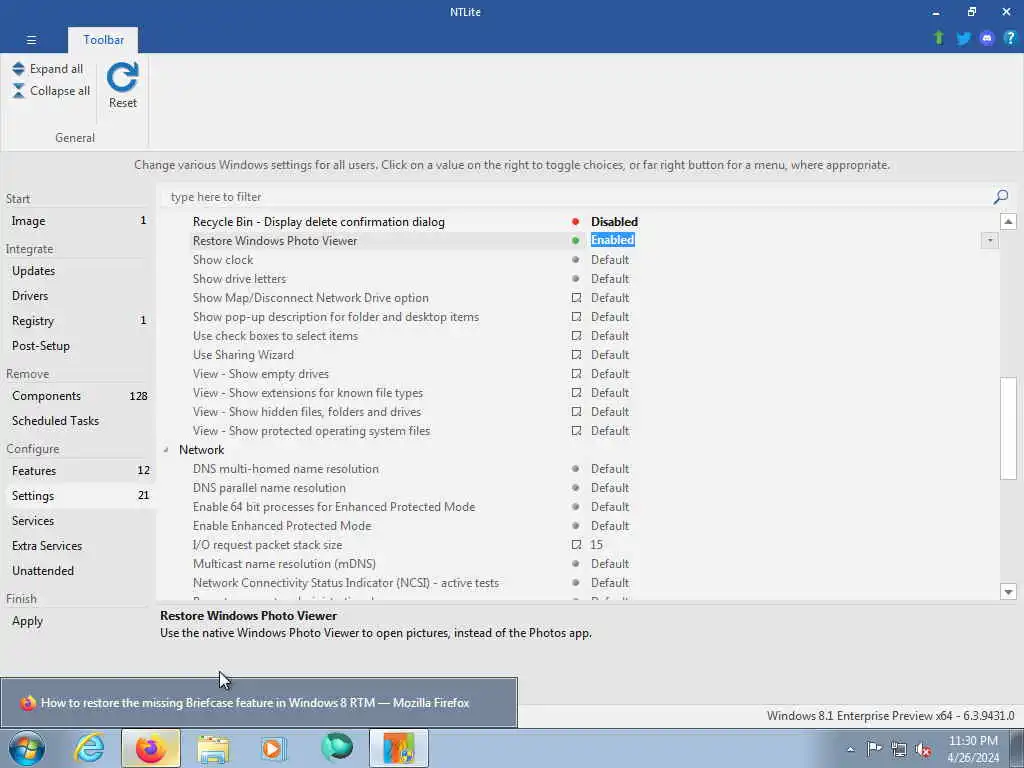Collapse the Network group
This screenshot has width=1024, height=768.
coord(166,449)
